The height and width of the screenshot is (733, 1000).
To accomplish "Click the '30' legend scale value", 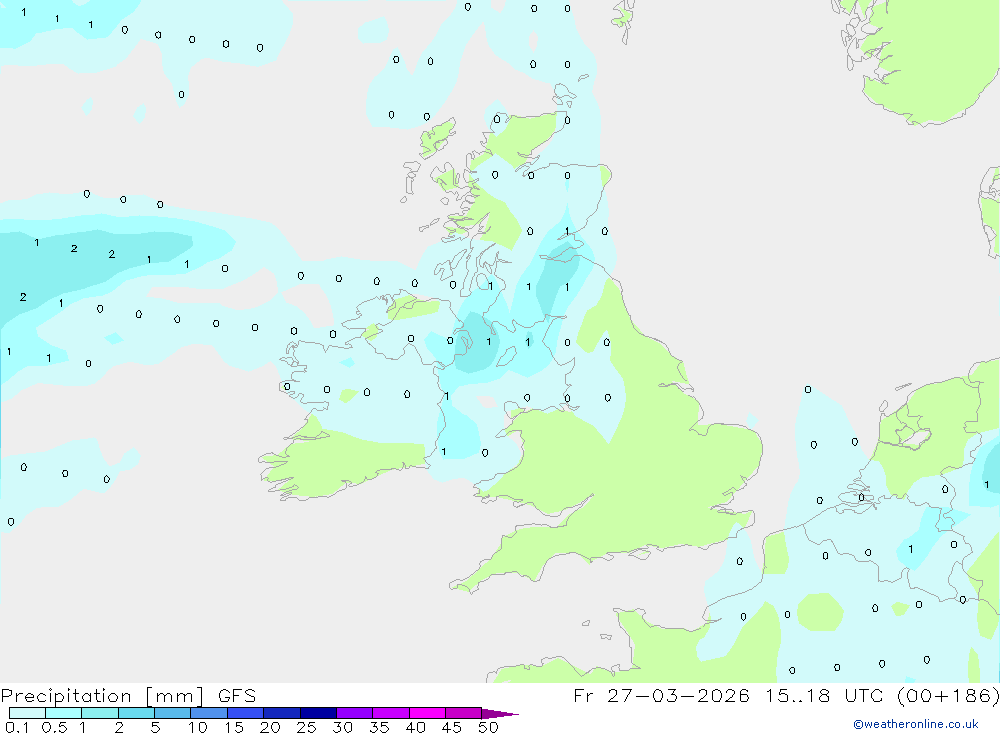I will point(343,727).
